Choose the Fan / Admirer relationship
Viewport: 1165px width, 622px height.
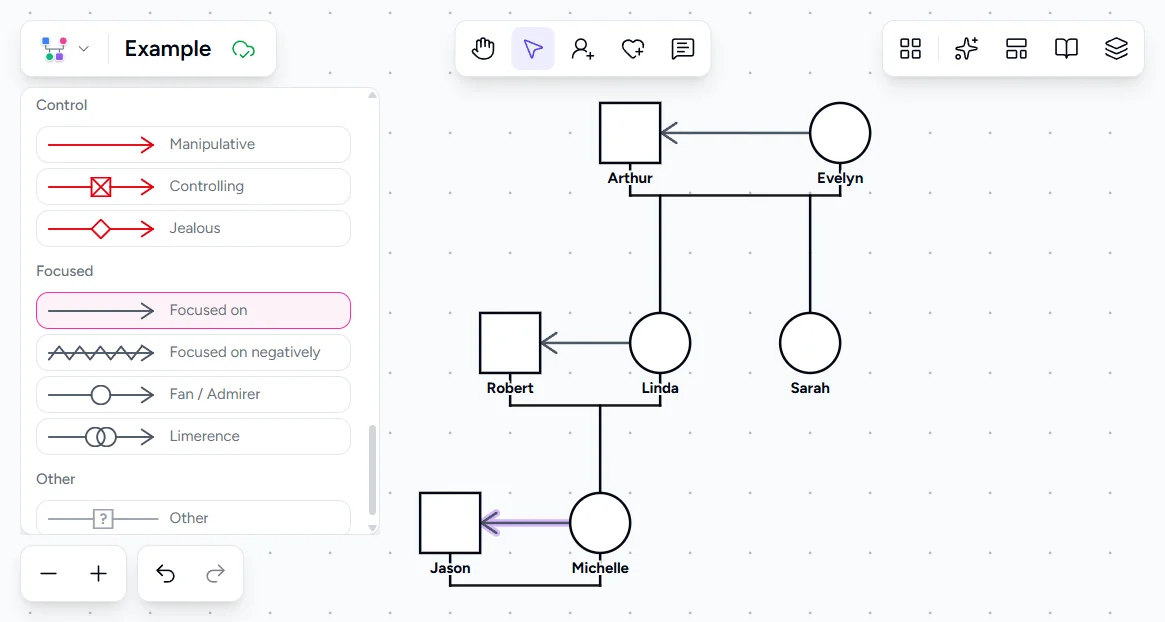(x=193, y=395)
